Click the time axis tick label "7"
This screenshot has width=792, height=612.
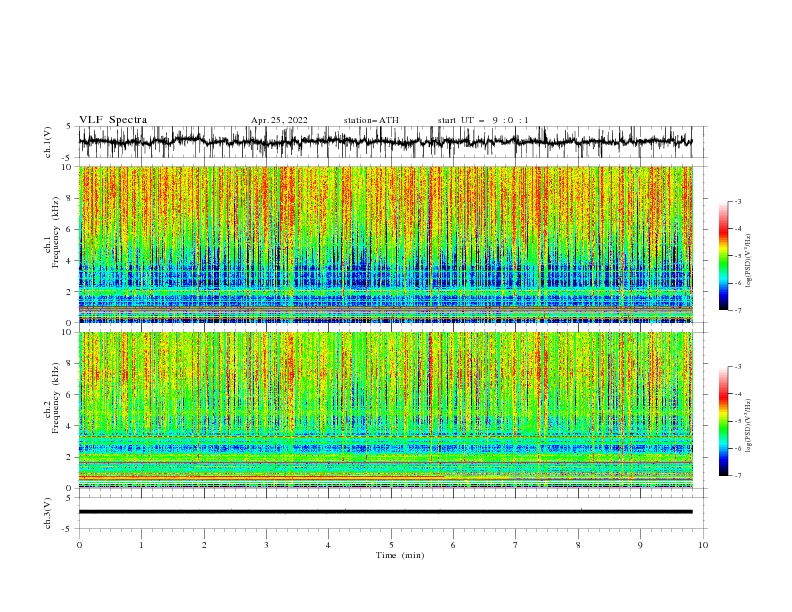(x=516, y=545)
